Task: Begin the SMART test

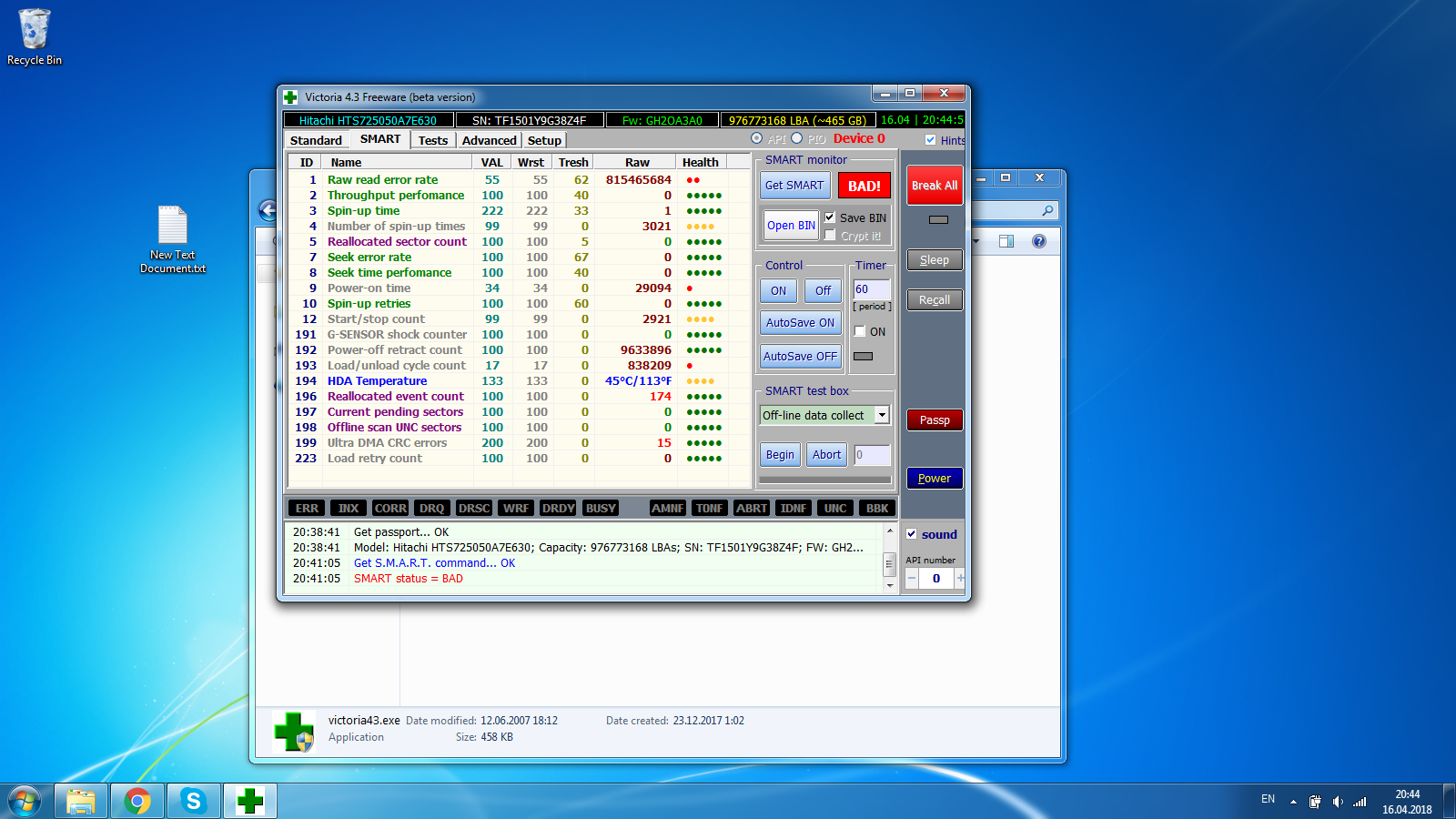Action: pyautogui.click(x=780, y=455)
